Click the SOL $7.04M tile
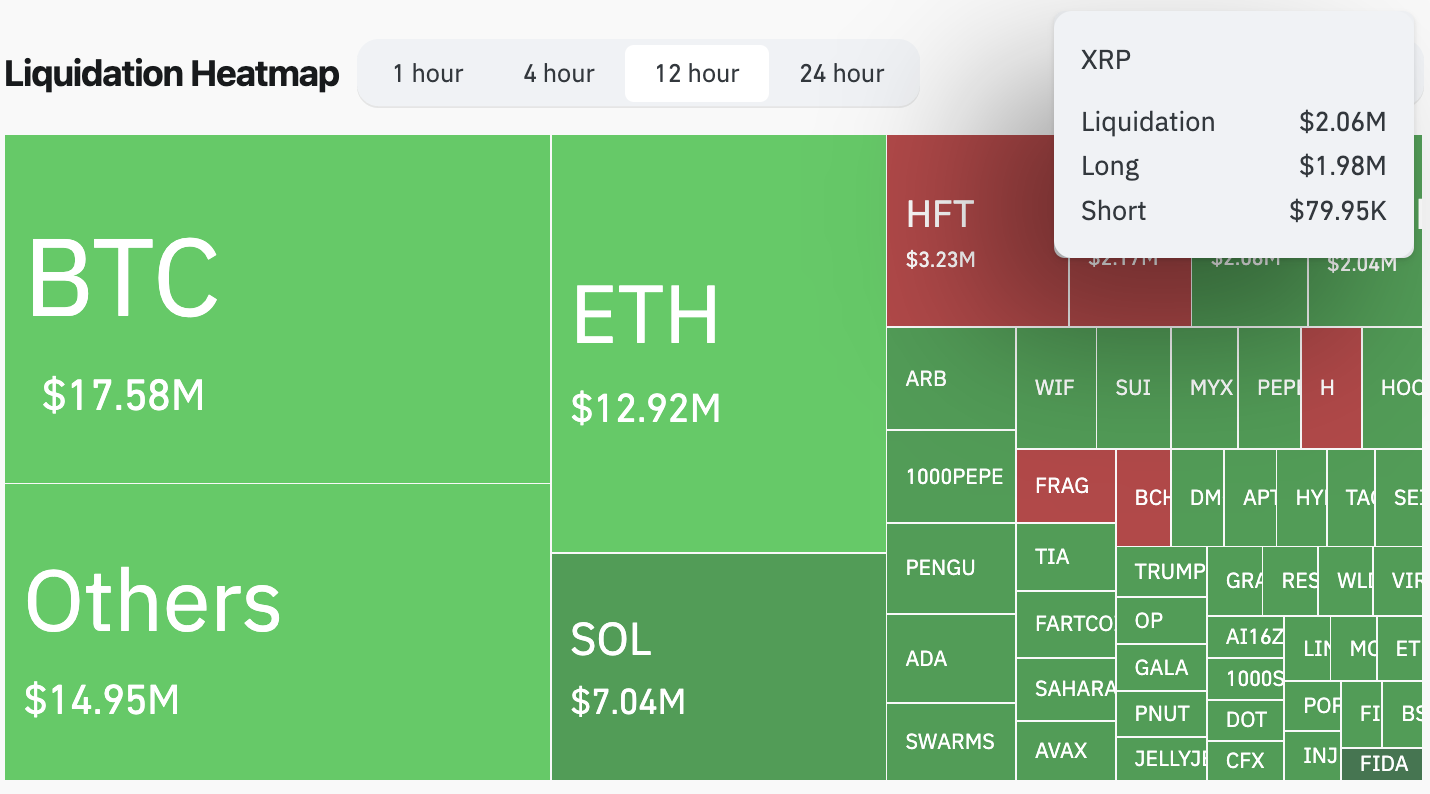 (718, 666)
